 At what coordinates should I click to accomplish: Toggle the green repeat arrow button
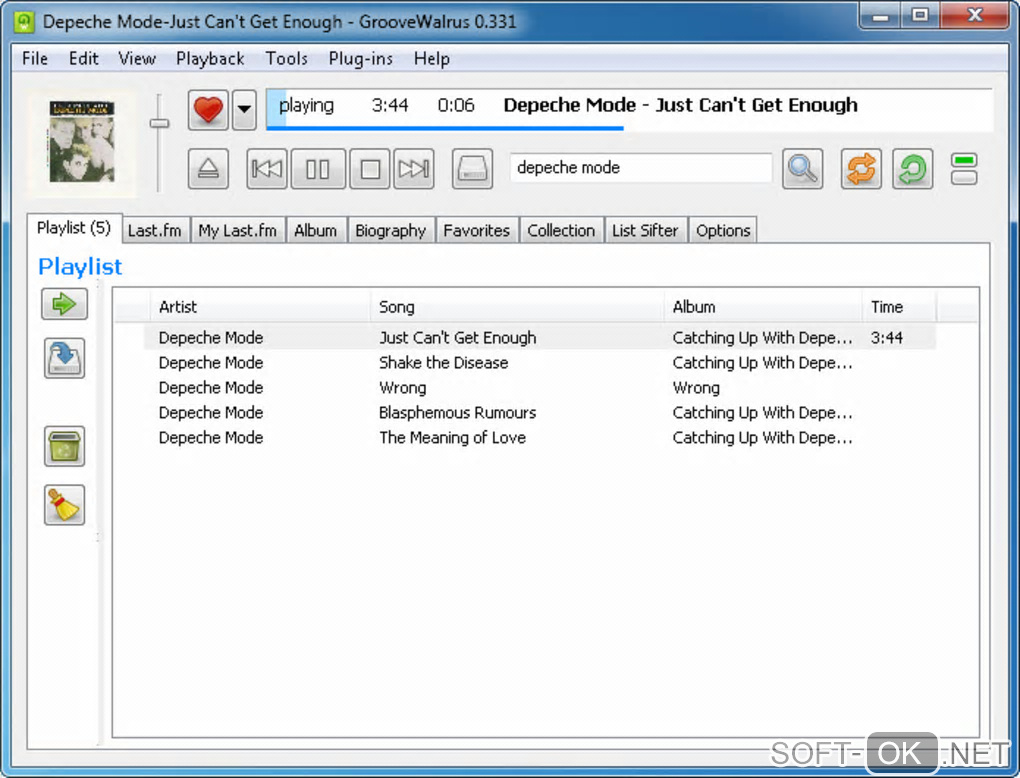(x=913, y=169)
